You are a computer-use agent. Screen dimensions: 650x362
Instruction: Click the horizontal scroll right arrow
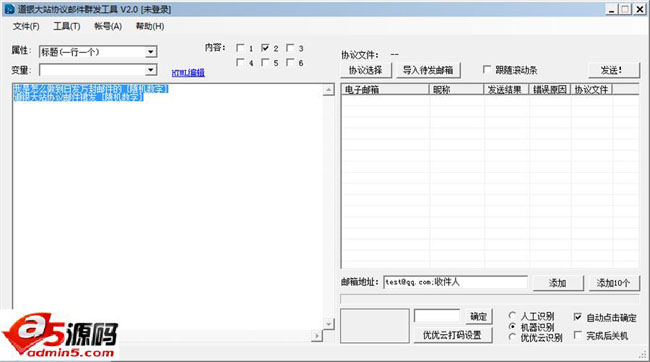317,335
